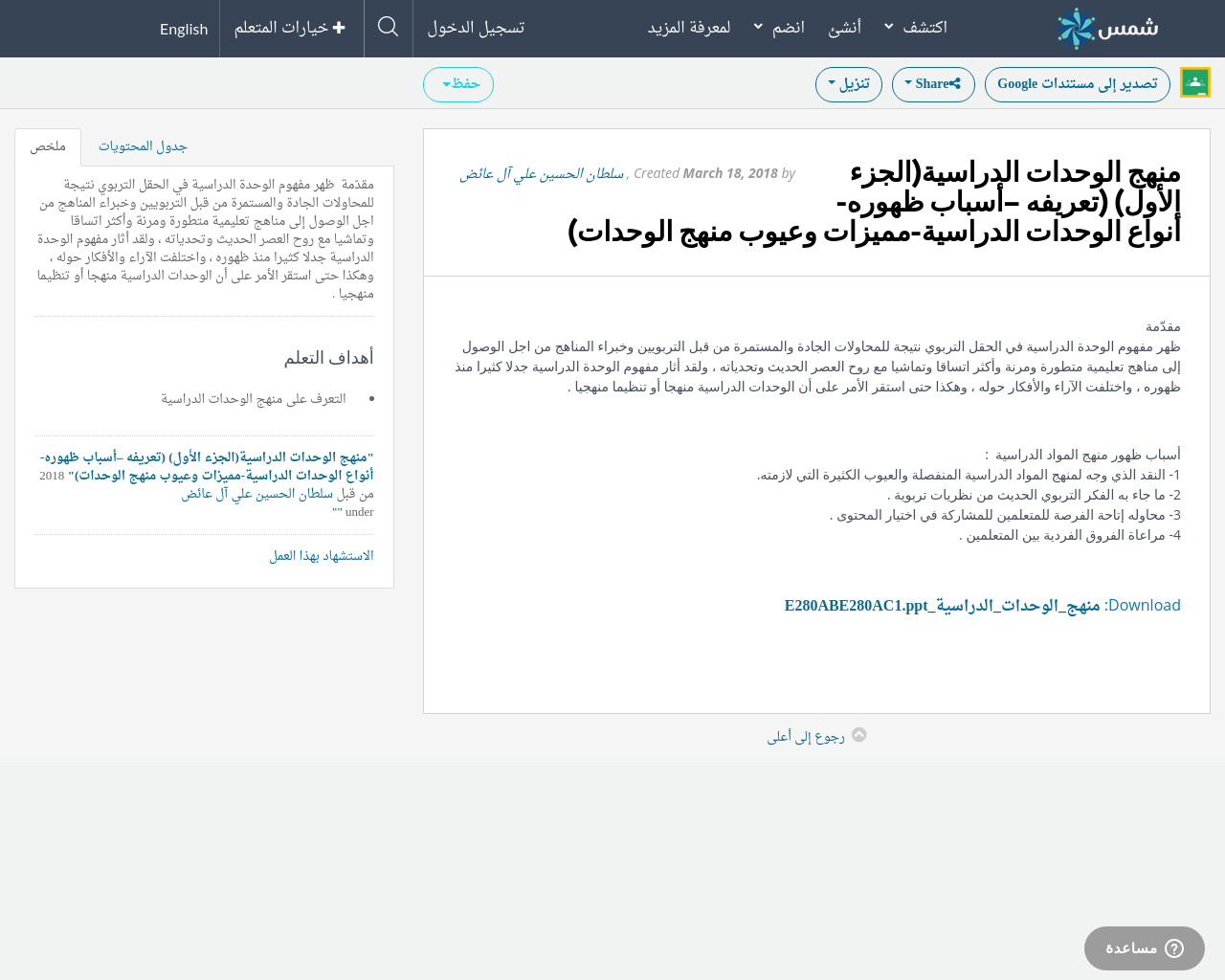Open the الاستشهاد بهذا العمل link

point(322,556)
